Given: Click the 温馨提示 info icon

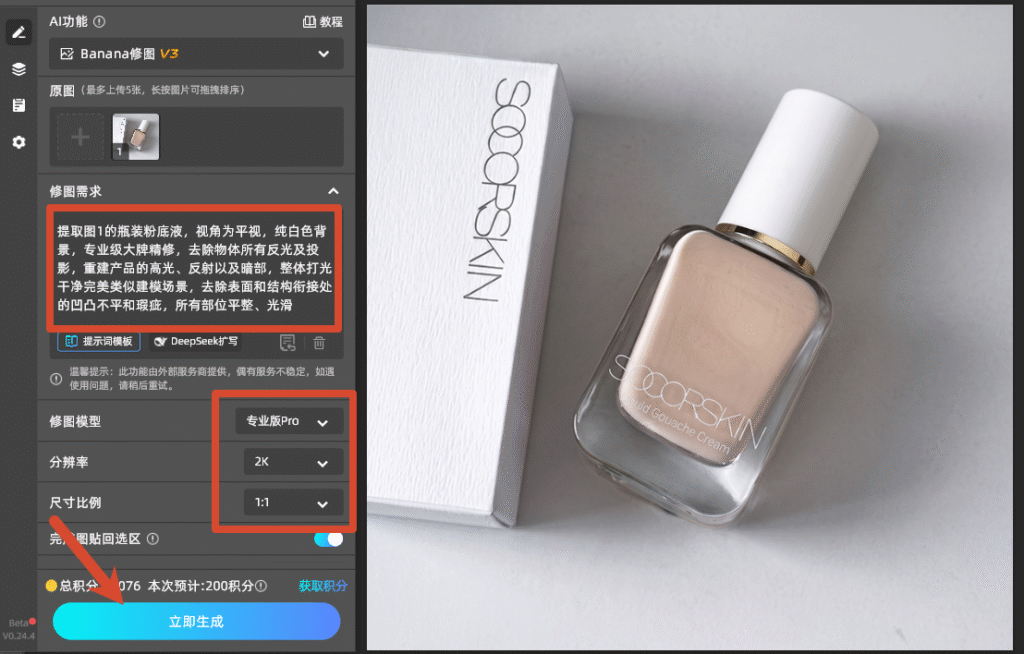Looking at the screenshot, I should point(56,379).
